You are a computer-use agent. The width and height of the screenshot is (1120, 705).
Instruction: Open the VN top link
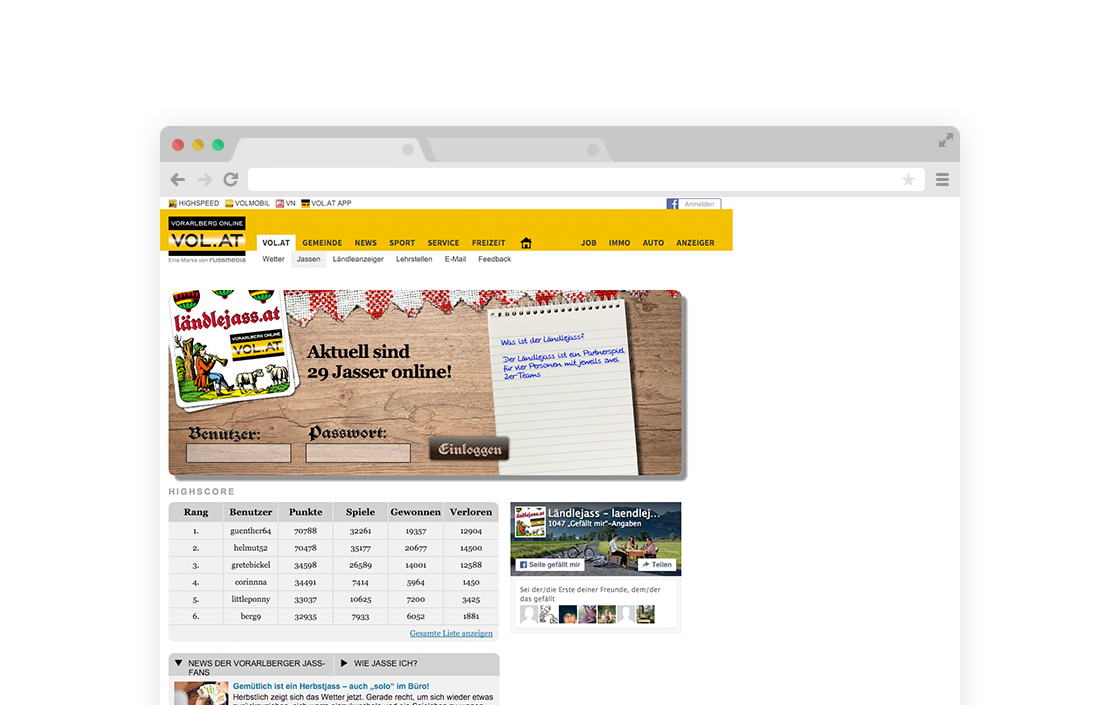tap(286, 204)
